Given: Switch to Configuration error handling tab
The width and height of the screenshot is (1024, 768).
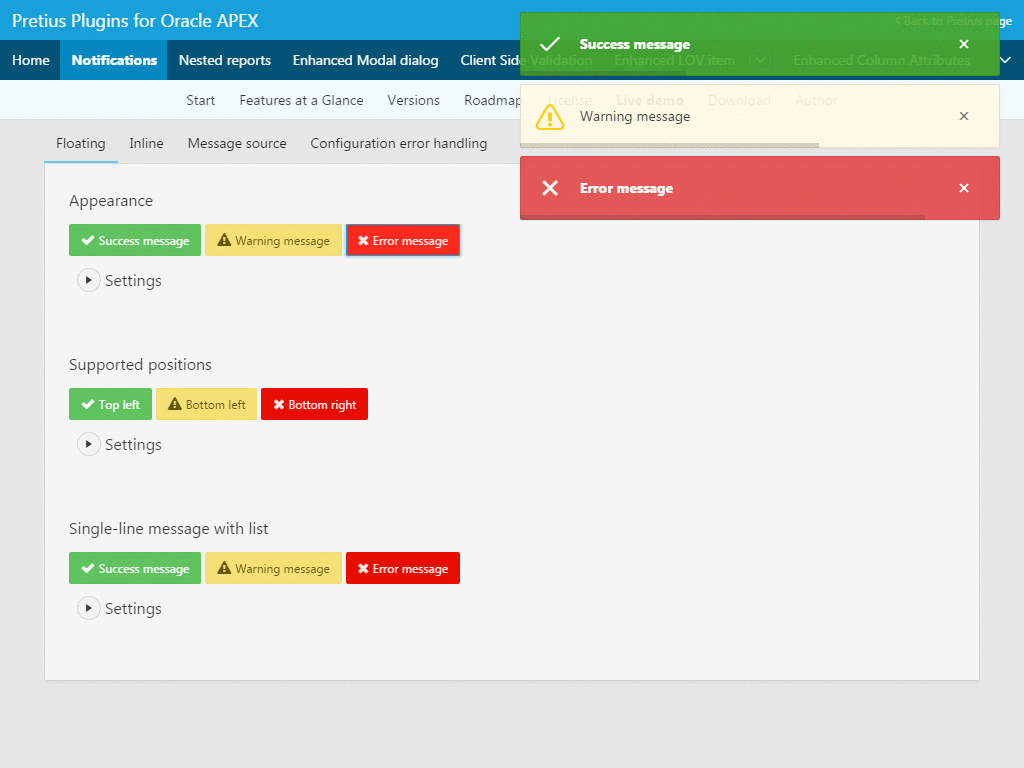Looking at the screenshot, I should coord(398,144).
